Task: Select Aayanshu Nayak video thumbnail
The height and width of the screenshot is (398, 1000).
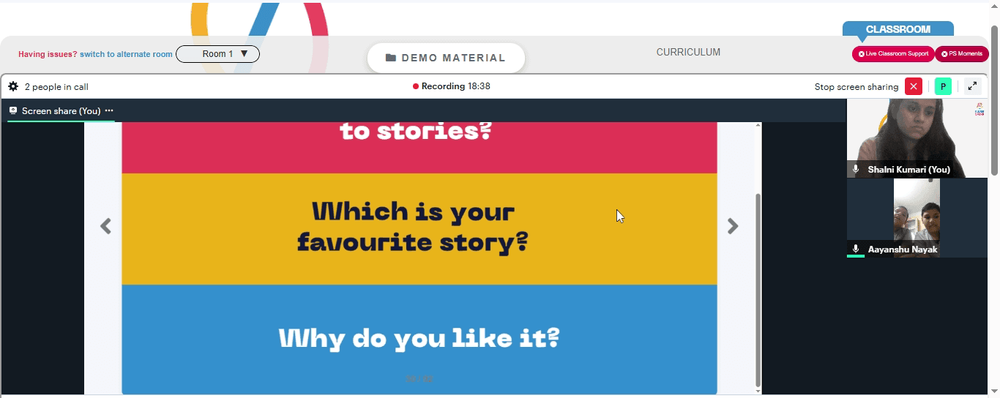Action: point(916,218)
